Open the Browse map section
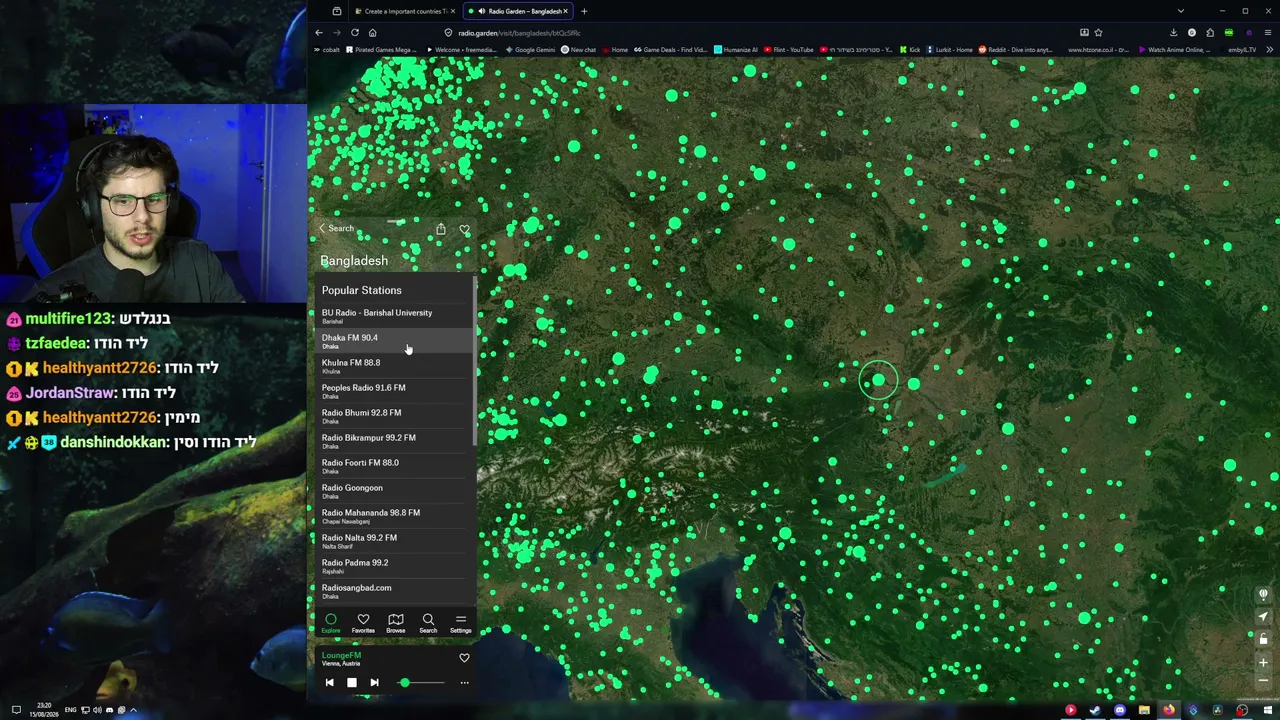The width and height of the screenshot is (1280, 720). pyautogui.click(x=396, y=623)
